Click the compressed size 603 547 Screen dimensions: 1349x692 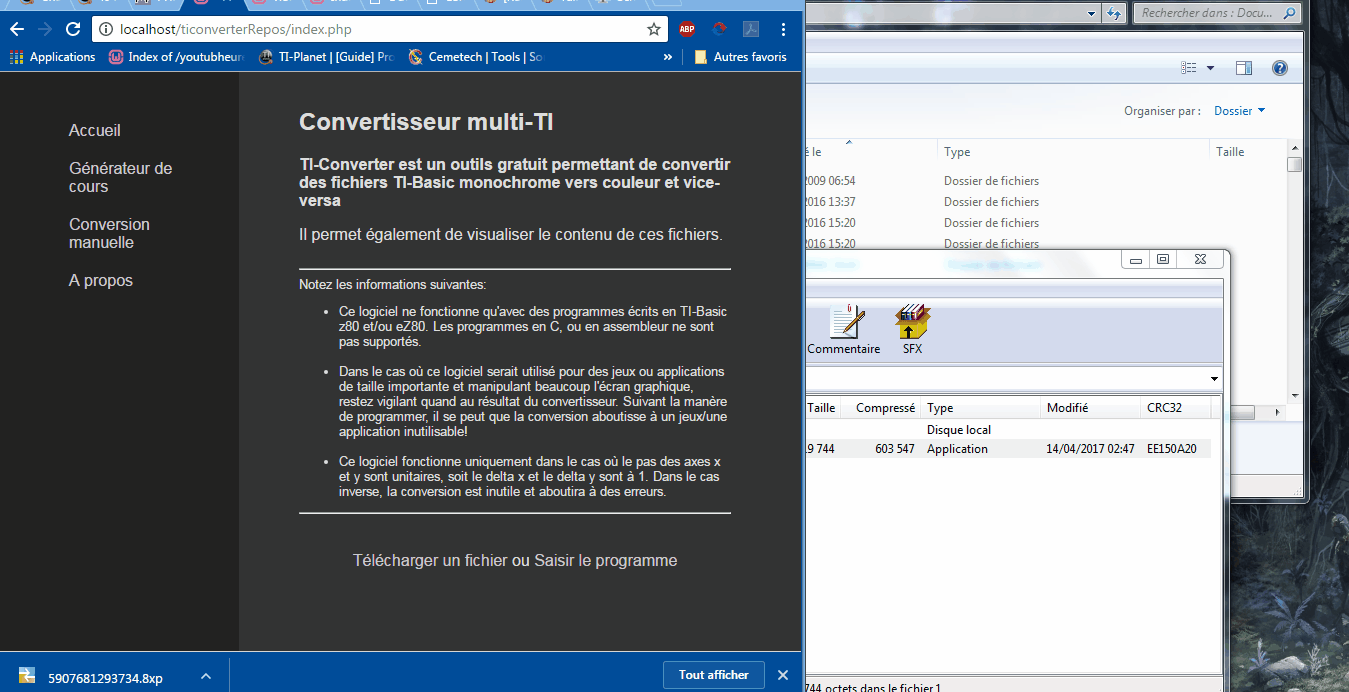pos(895,449)
